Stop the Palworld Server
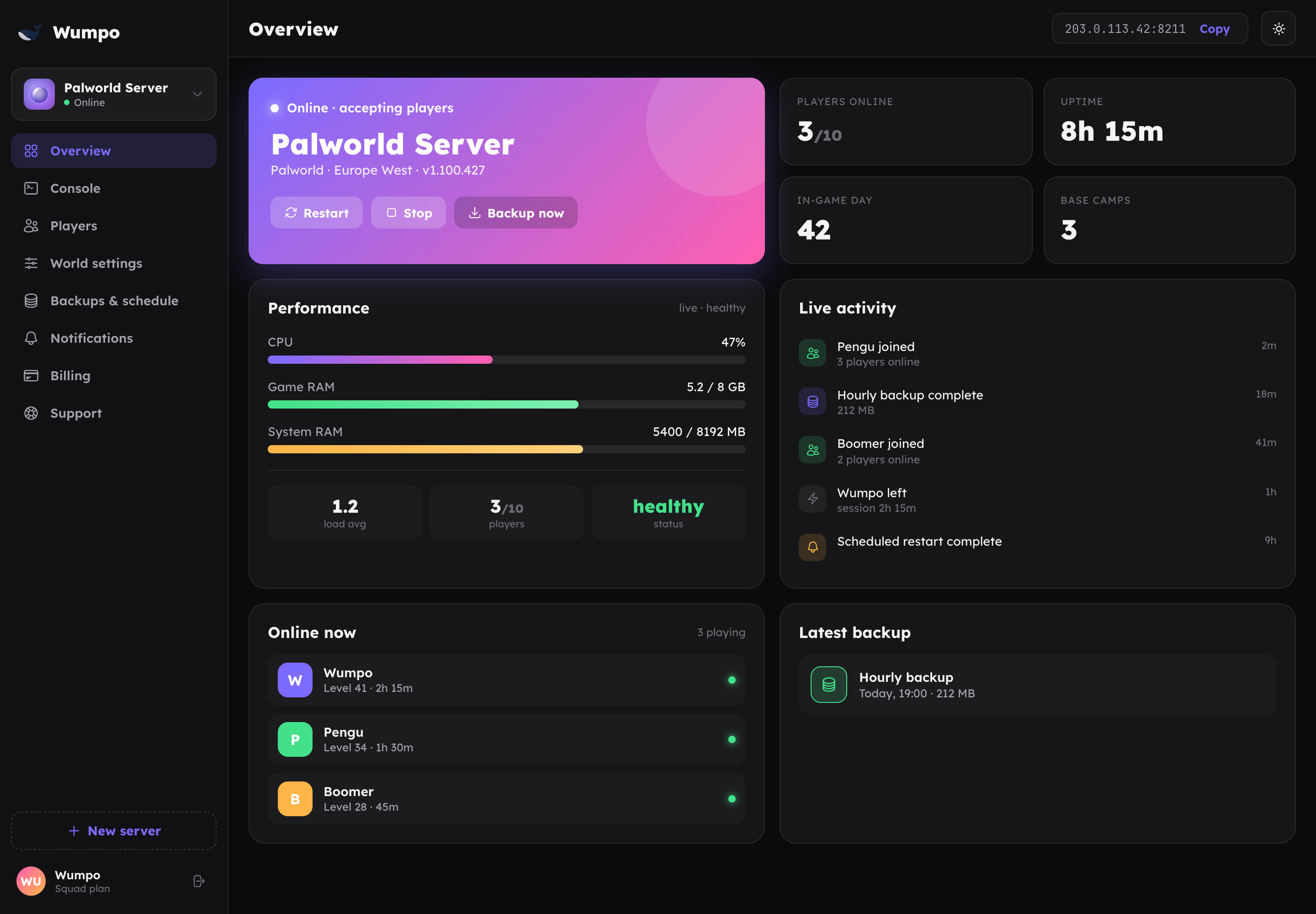Image resolution: width=1316 pixels, height=914 pixels. [409, 213]
